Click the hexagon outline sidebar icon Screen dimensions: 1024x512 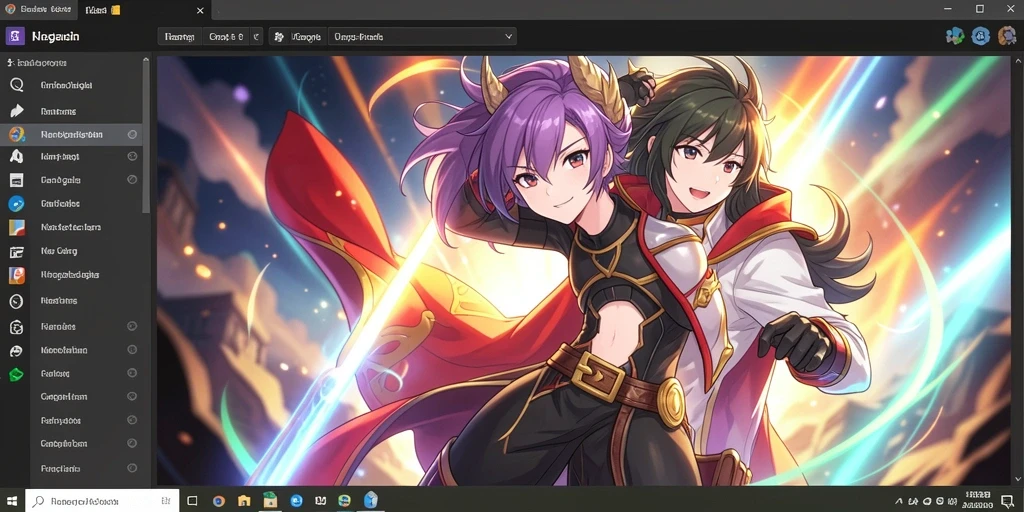coord(16,327)
